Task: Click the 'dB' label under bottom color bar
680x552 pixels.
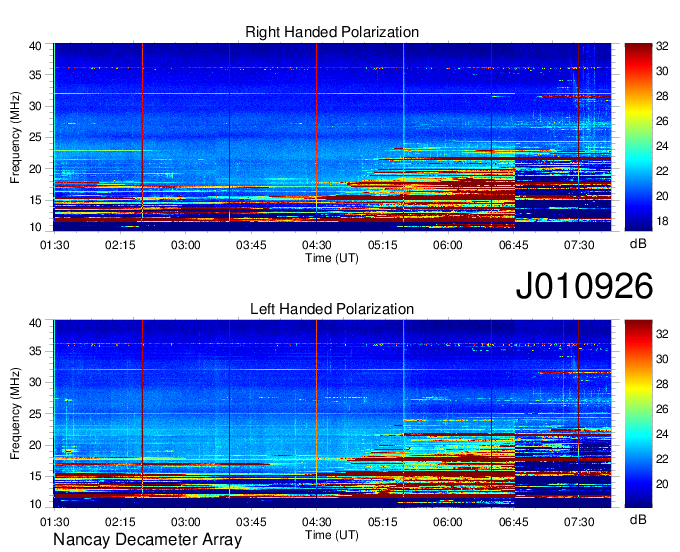Action: (638, 519)
